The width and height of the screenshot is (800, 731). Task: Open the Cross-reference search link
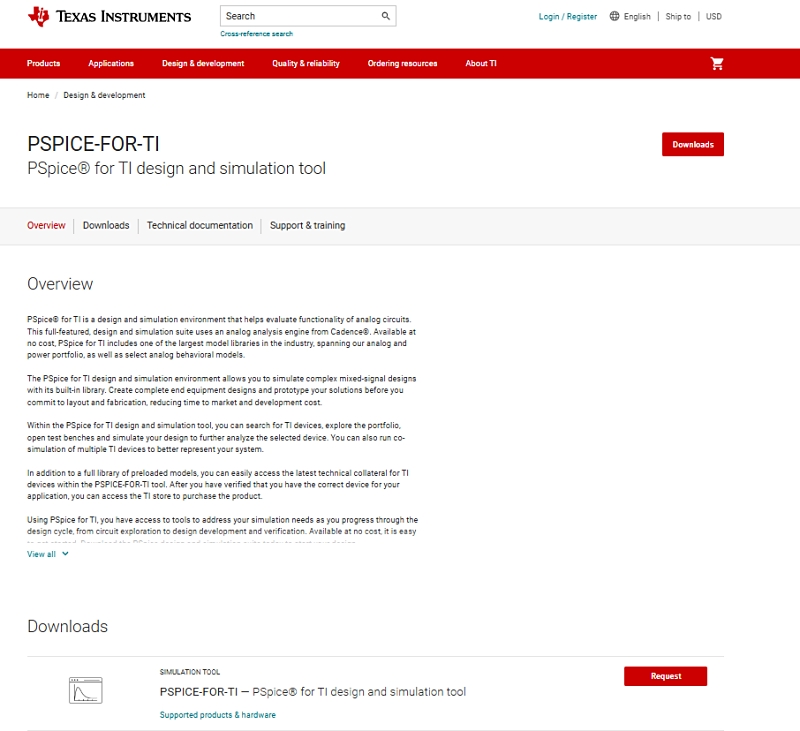click(x=257, y=34)
